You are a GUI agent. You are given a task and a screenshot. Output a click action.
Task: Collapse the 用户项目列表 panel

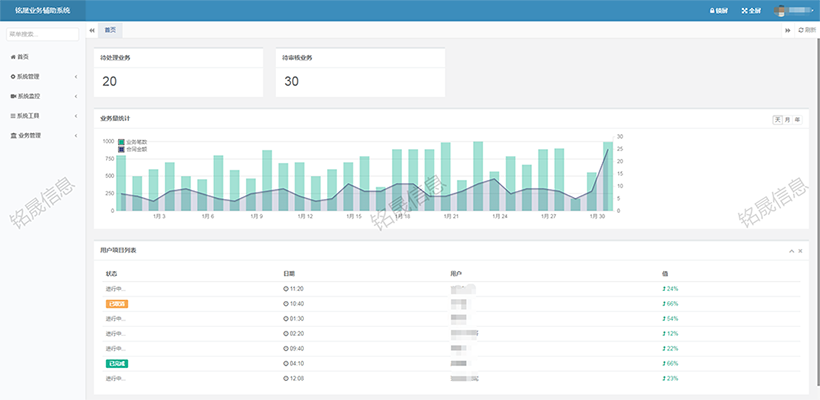pos(791,251)
